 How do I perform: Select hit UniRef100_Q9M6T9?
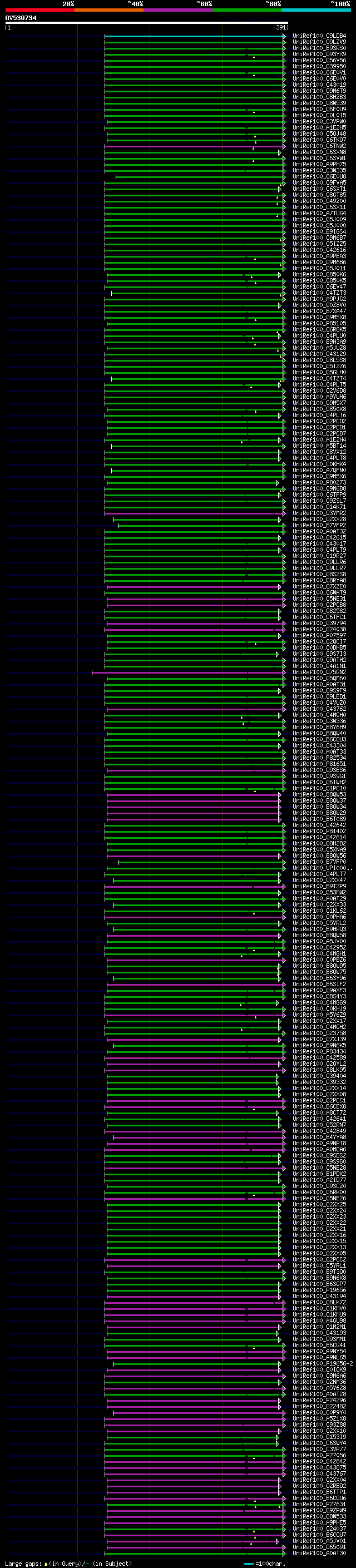tap(319, 91)
